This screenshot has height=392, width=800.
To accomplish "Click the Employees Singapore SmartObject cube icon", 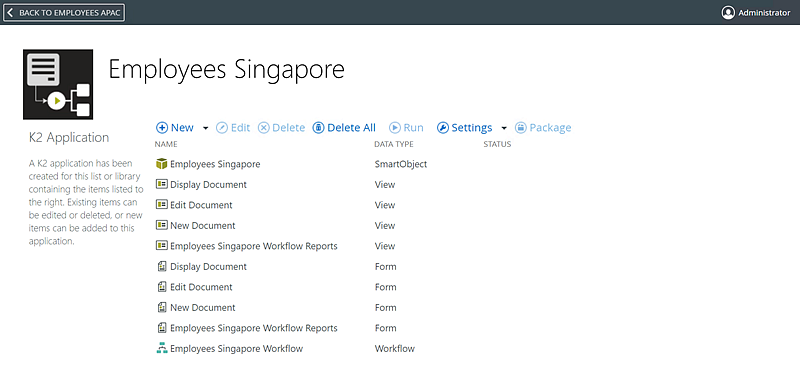I will coord(162,164).
